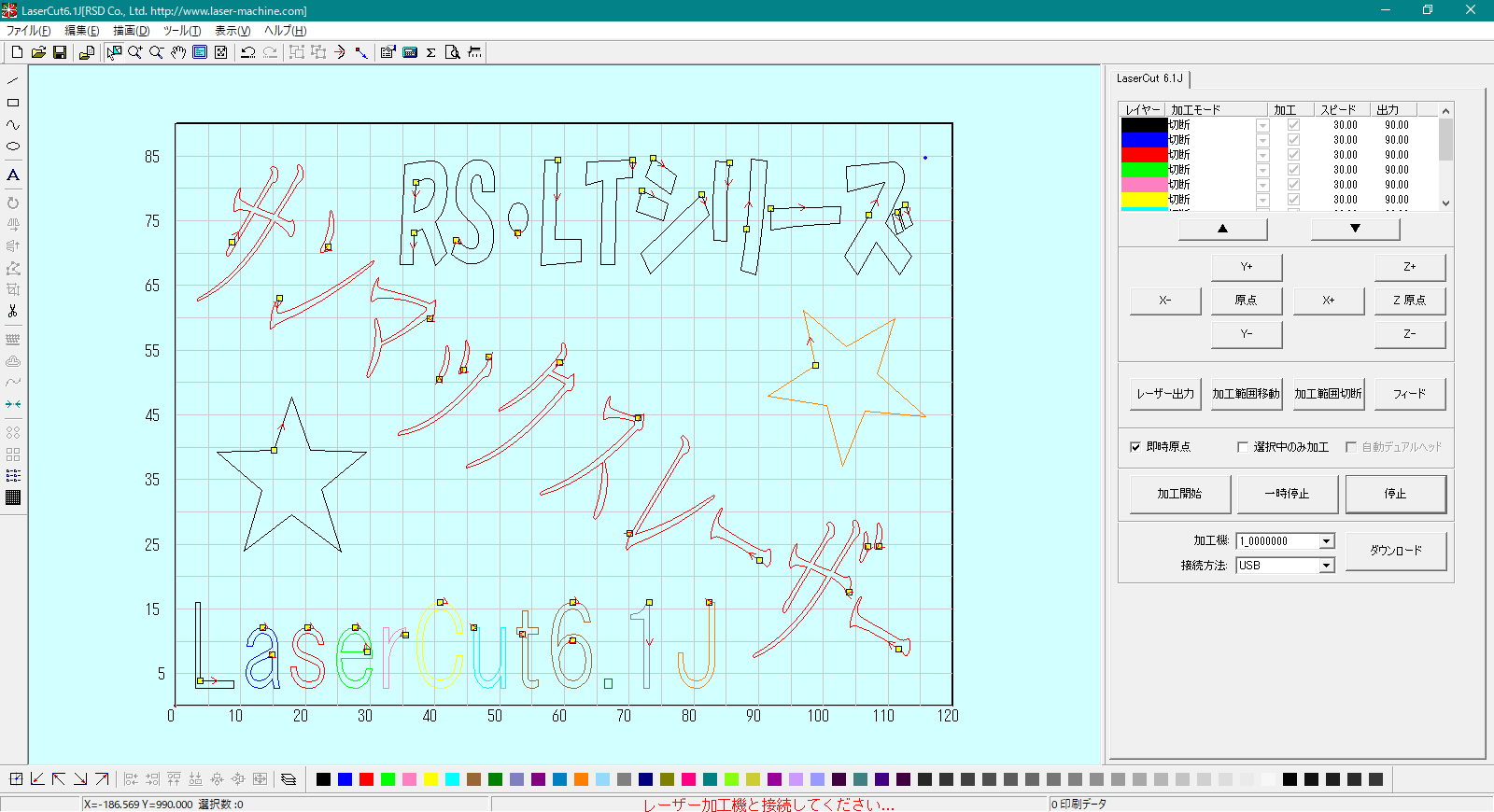Click the 加工範囲移動 button

(x=1246, y=394)
